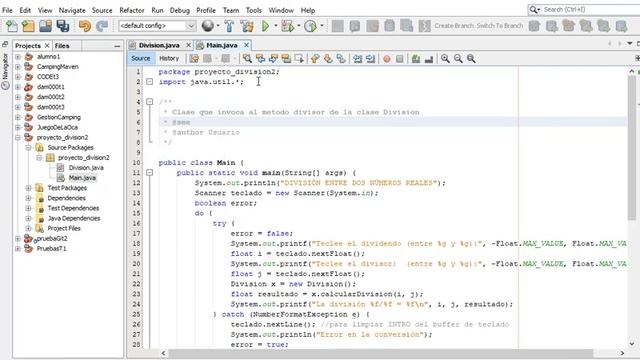Click Shift Line Left icon
This screenshot has height=360, width=640.
(x=358, y=59)
